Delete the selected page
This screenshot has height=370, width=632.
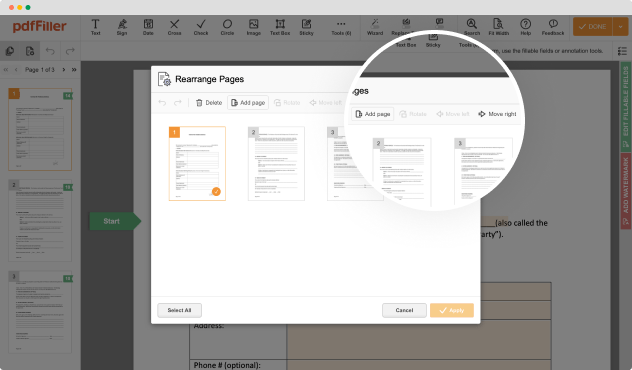coord(209,103)
